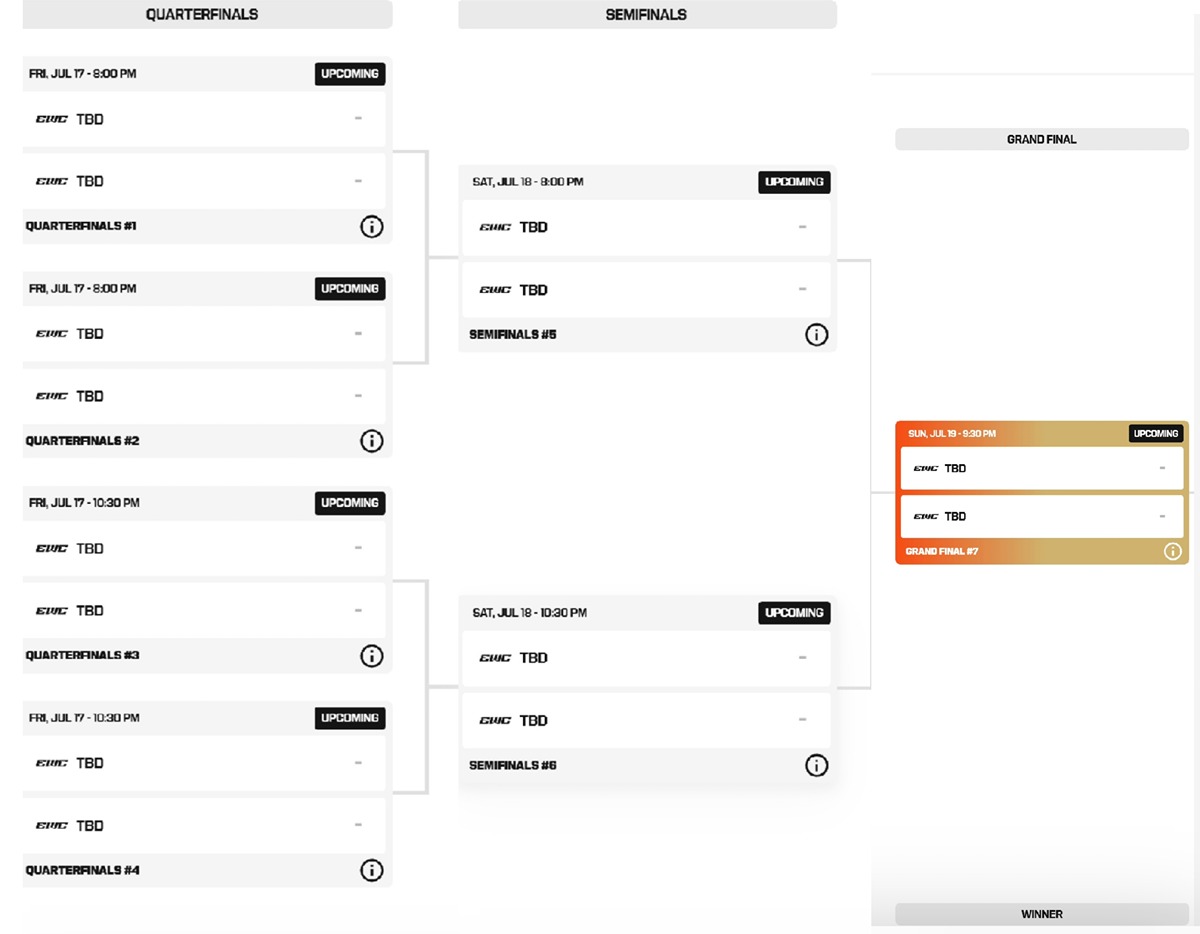Viewport: 1200px width, 934px height.
Task: Click the Upcoming badge on Grand Final match
Action: [1156, 434]
